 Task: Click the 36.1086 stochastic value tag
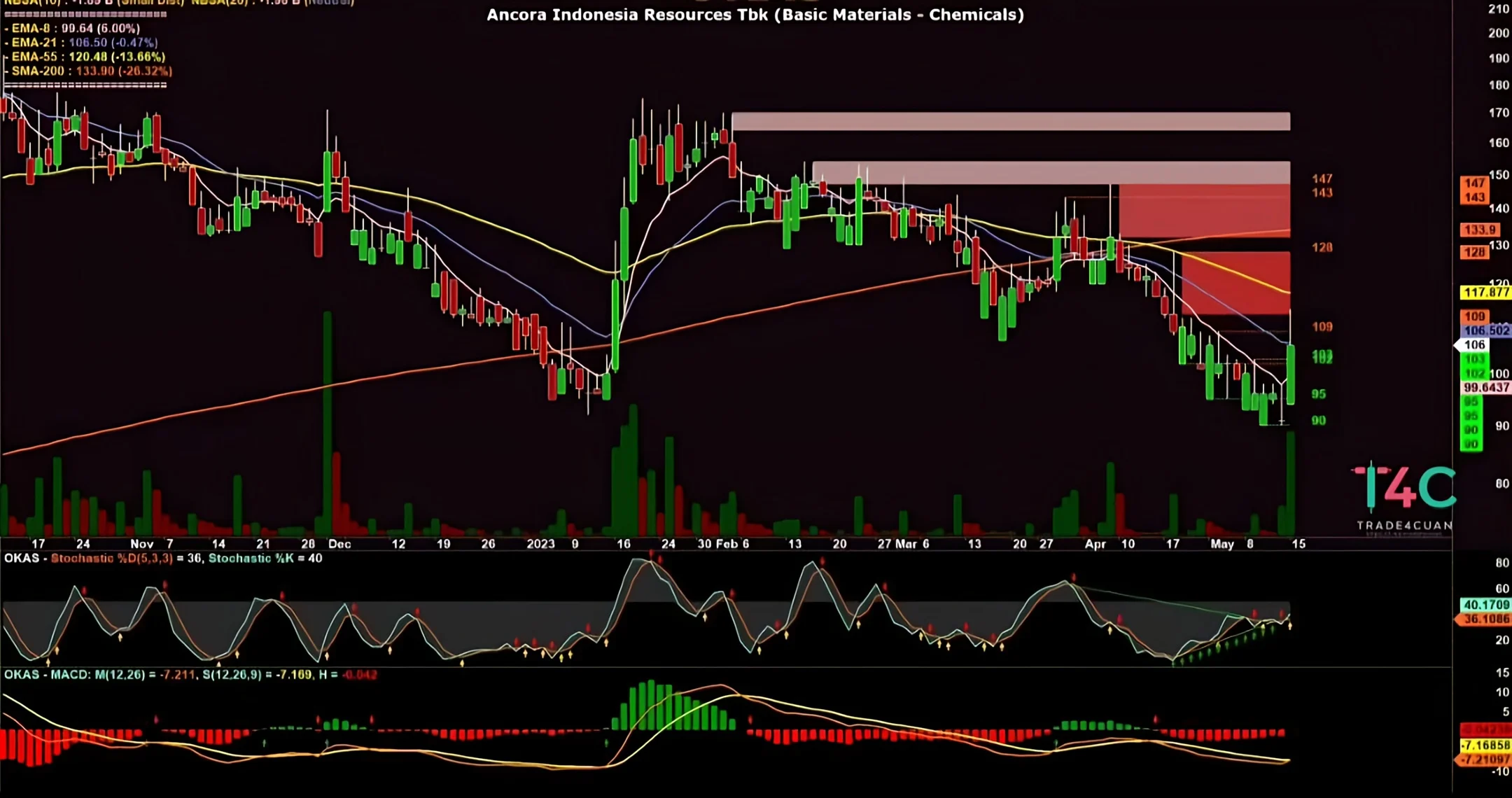pos(1484,619)
